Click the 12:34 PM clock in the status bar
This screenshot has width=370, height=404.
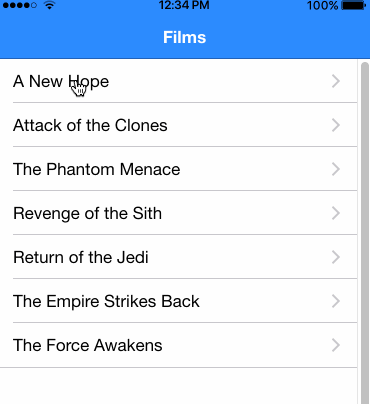(184, 5)
